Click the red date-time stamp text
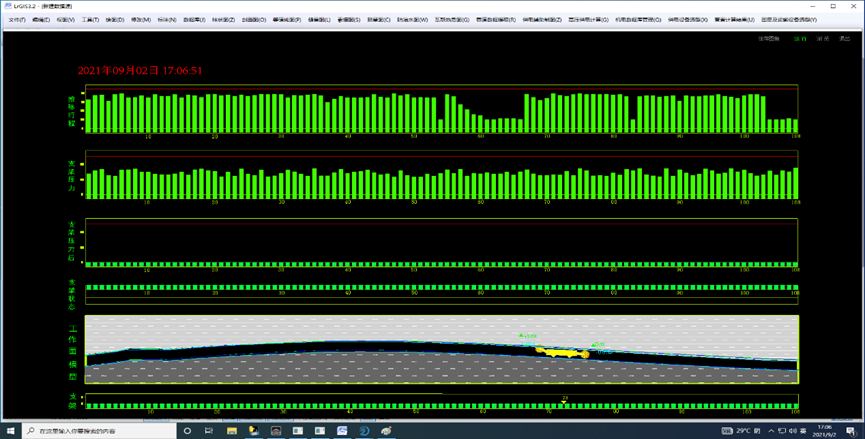Screen dimensions: 865x439 click(x=140, y=71)
